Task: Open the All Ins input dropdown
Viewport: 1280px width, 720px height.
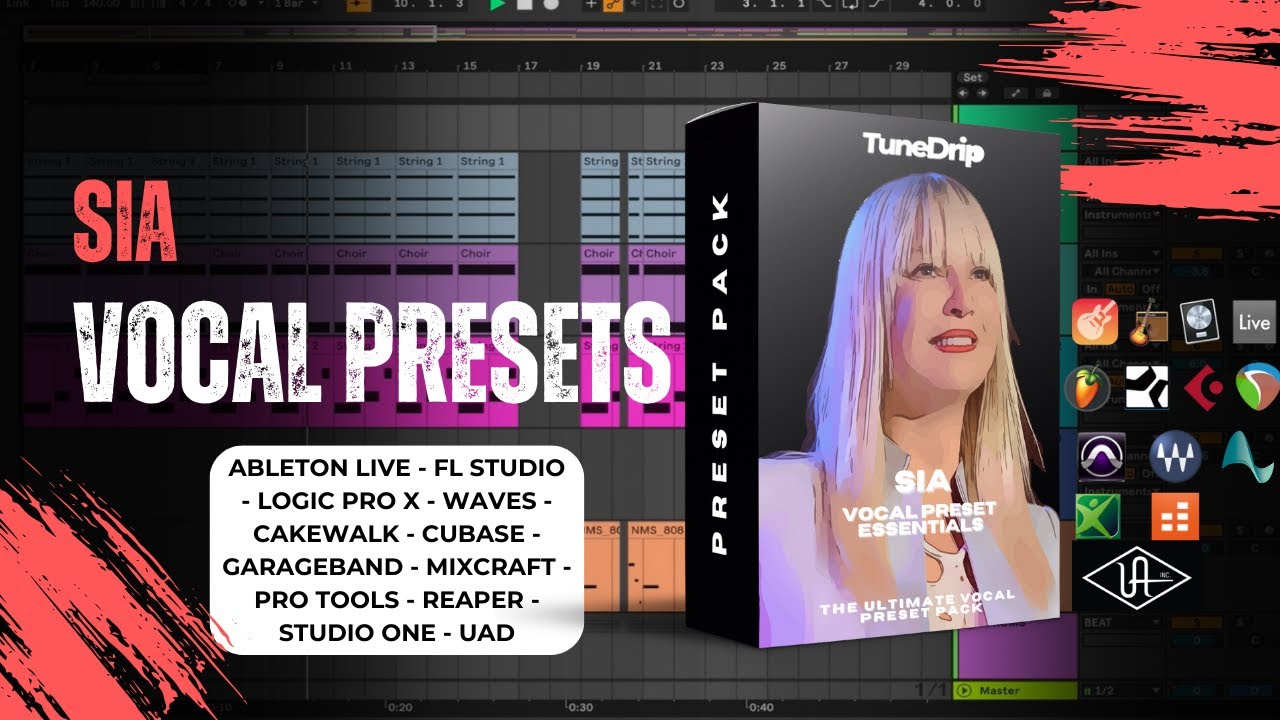Action: [x=1122, y=255]
